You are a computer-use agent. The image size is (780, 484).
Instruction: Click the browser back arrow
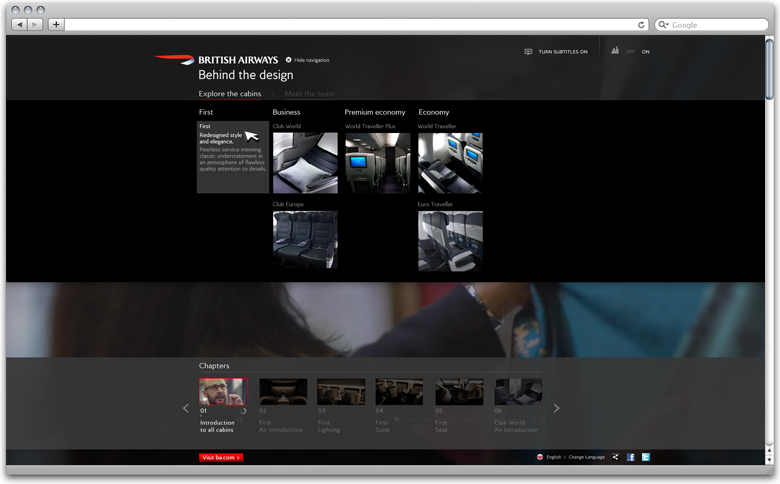[20, 24]
